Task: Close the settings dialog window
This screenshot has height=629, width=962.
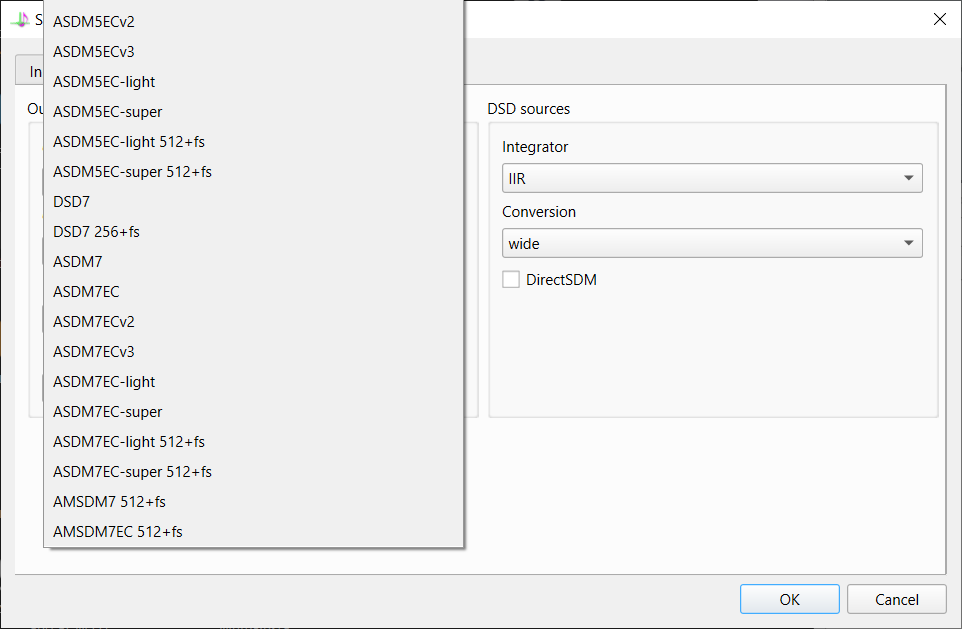Action: coord(939,19)
